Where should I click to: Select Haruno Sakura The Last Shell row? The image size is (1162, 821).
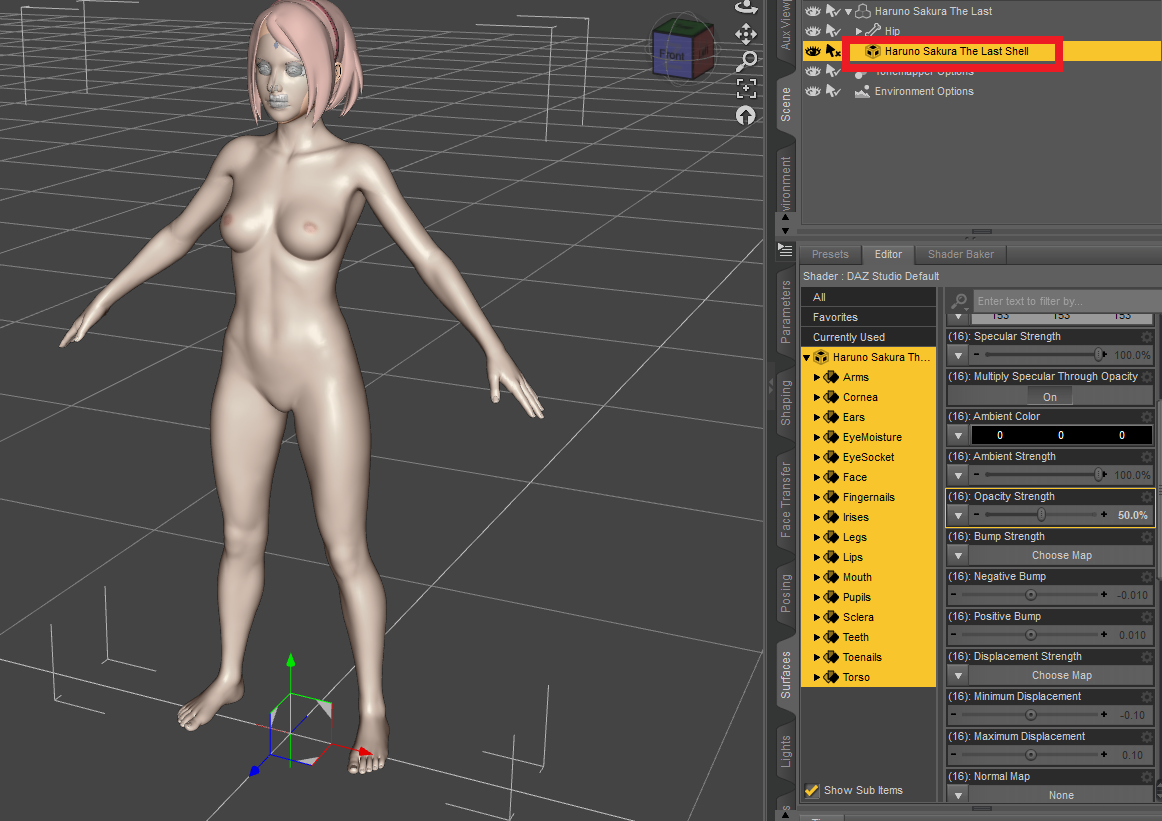(x=981, y=51)
